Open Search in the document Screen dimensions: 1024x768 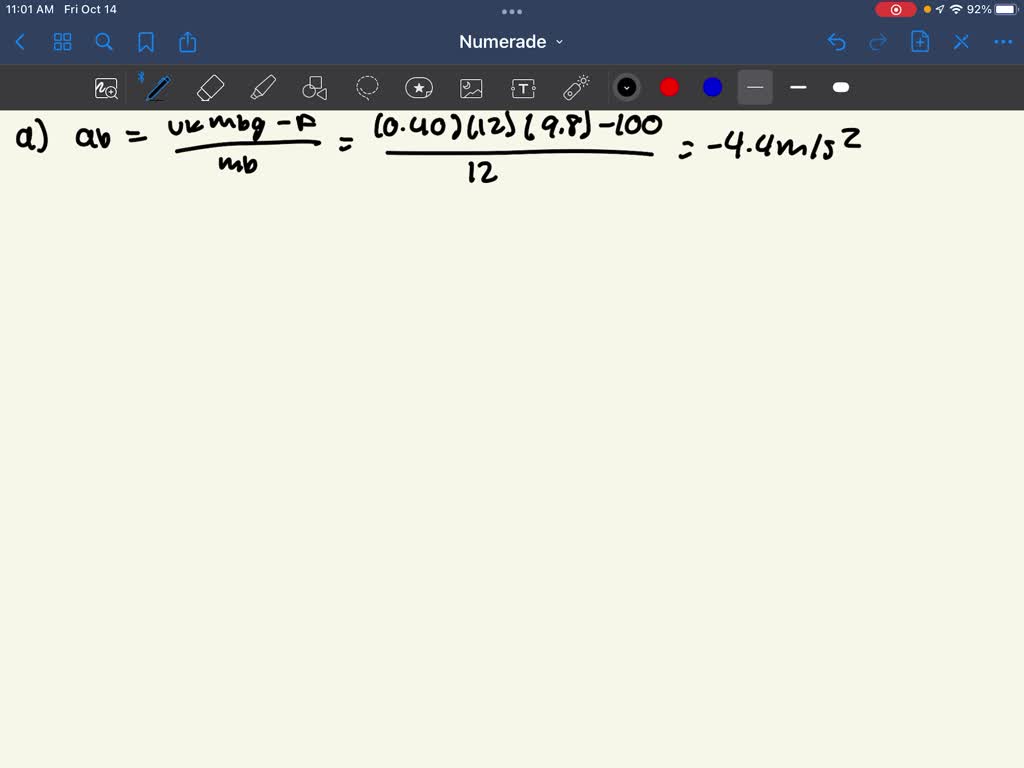pyautogui.click(x=104, y=42)
